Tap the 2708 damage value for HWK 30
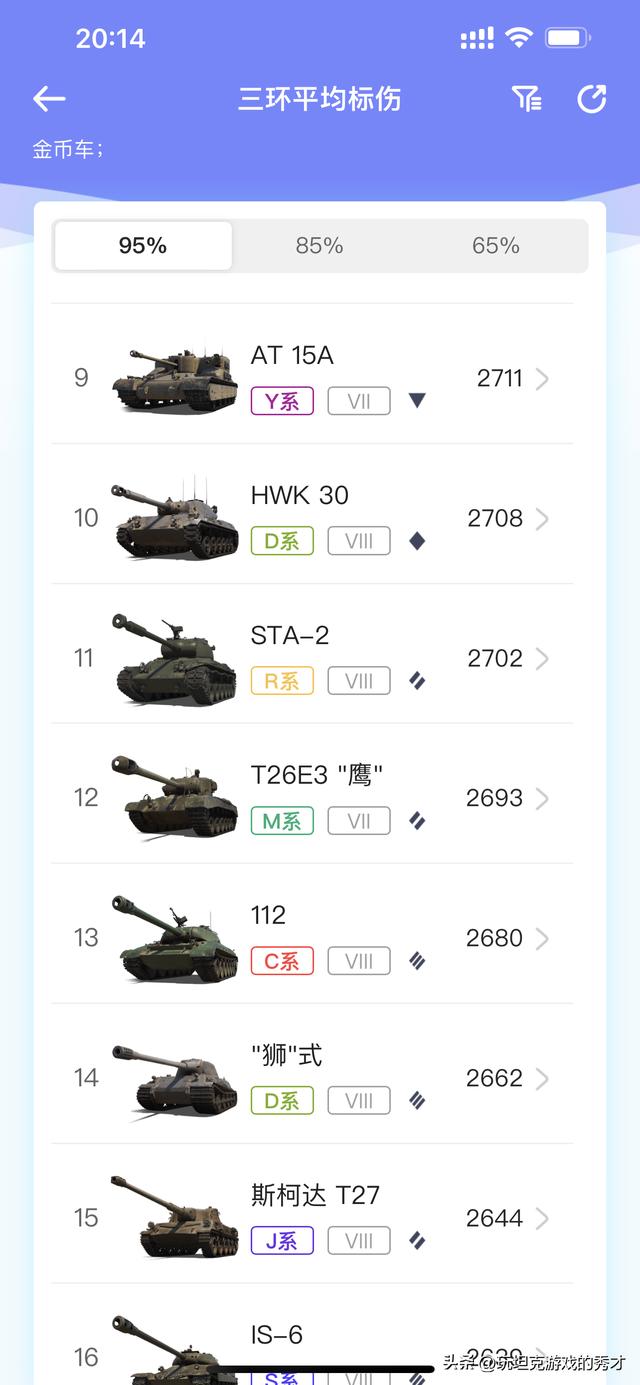 (x=495, y=518)
